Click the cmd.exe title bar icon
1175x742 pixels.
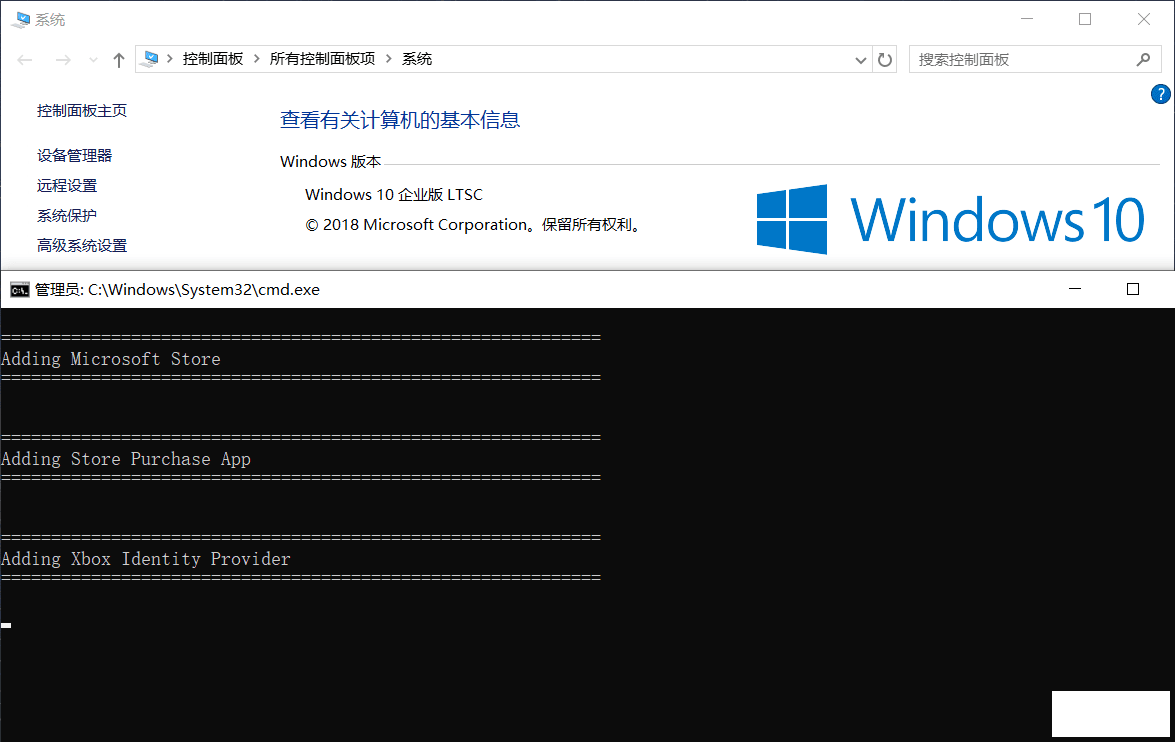click(20, 290)
